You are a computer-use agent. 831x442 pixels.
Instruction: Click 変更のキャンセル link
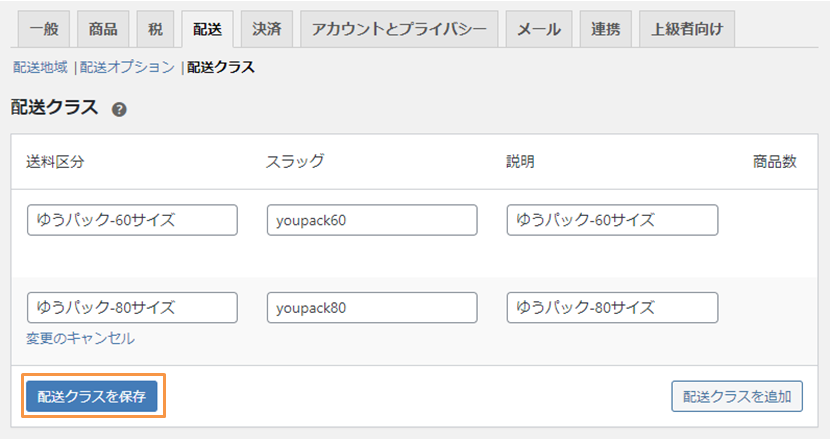80,338
